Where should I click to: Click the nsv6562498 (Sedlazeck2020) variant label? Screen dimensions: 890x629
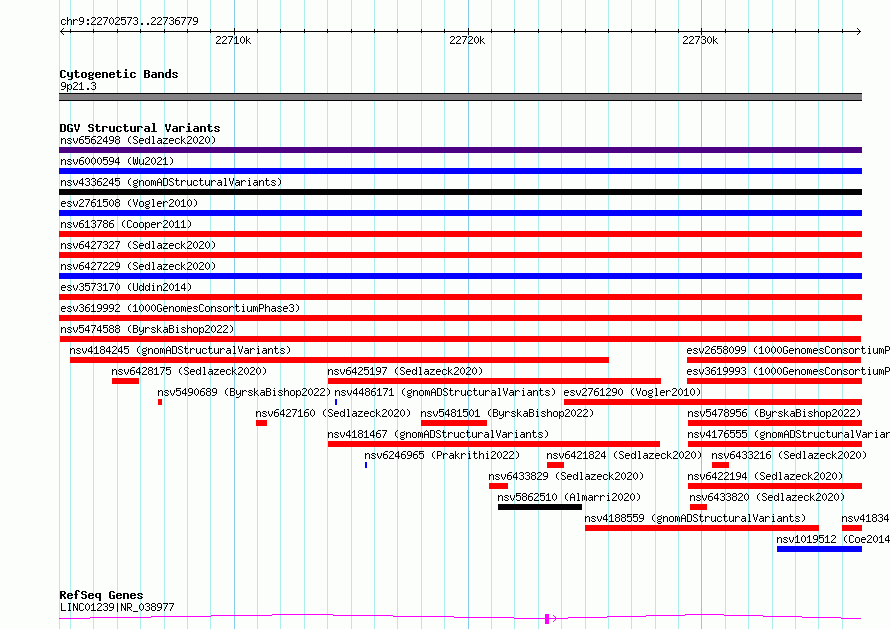point(138,140)
